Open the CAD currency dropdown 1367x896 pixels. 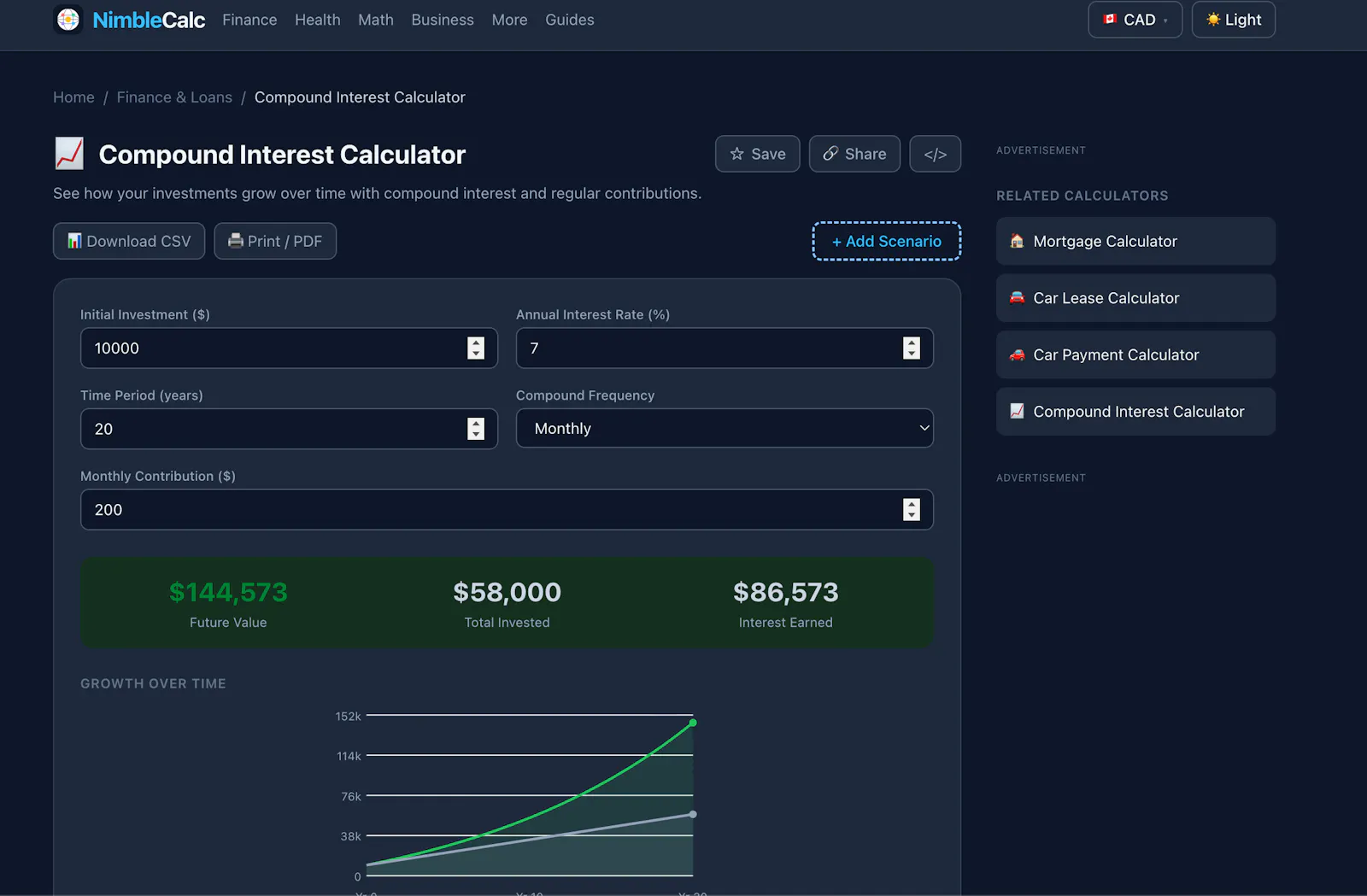pos(1135,20)
